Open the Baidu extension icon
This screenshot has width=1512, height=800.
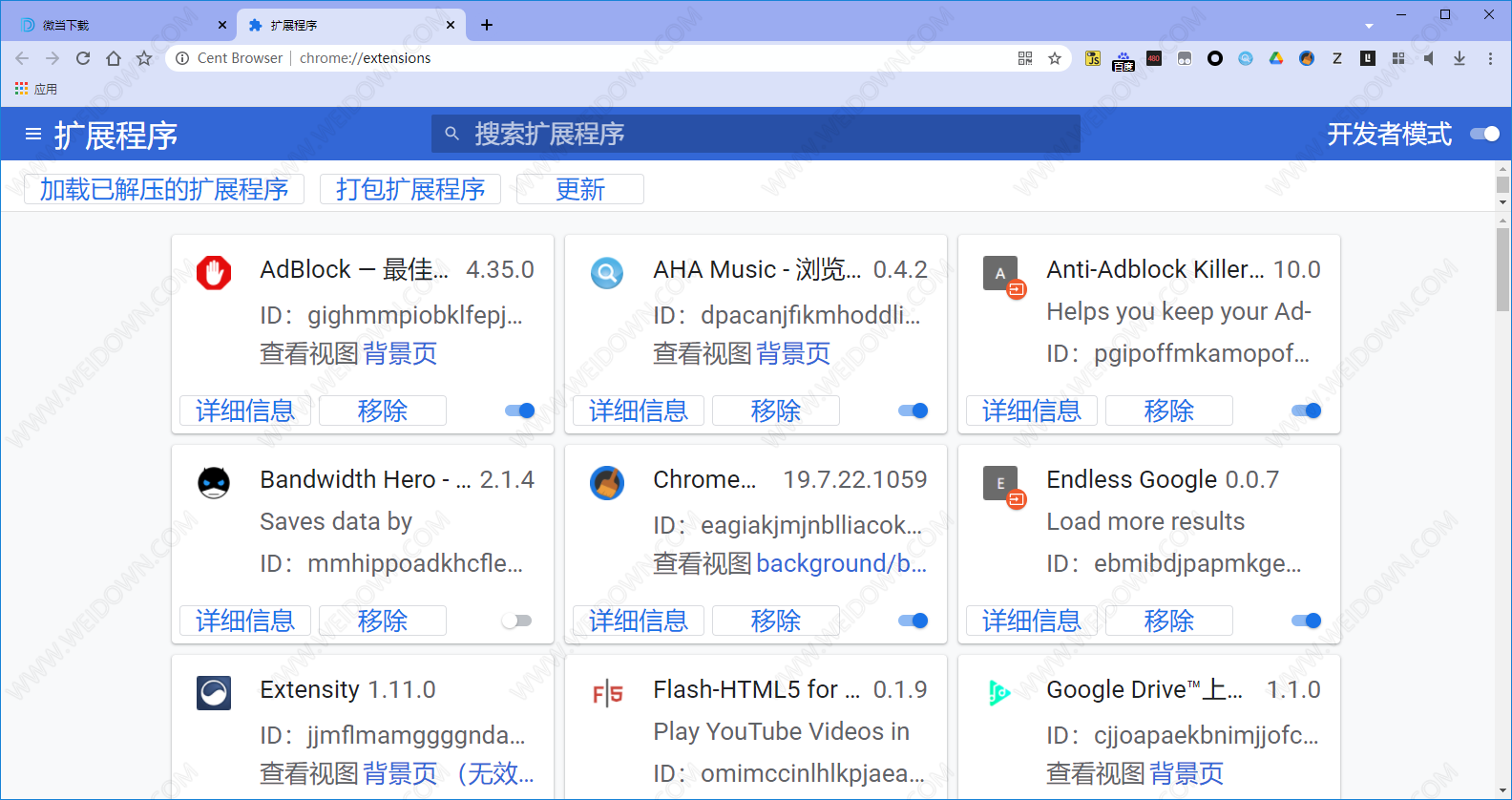point(1123,60)
